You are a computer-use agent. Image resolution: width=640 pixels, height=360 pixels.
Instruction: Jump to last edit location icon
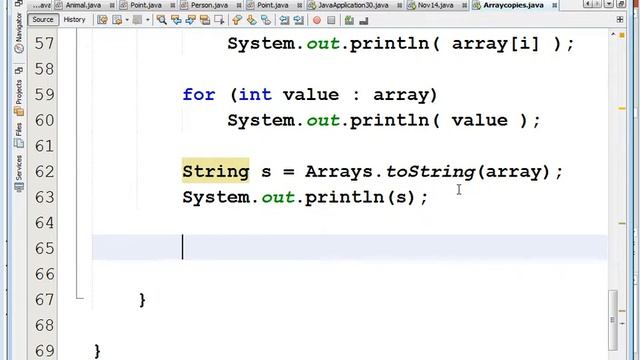102,20
